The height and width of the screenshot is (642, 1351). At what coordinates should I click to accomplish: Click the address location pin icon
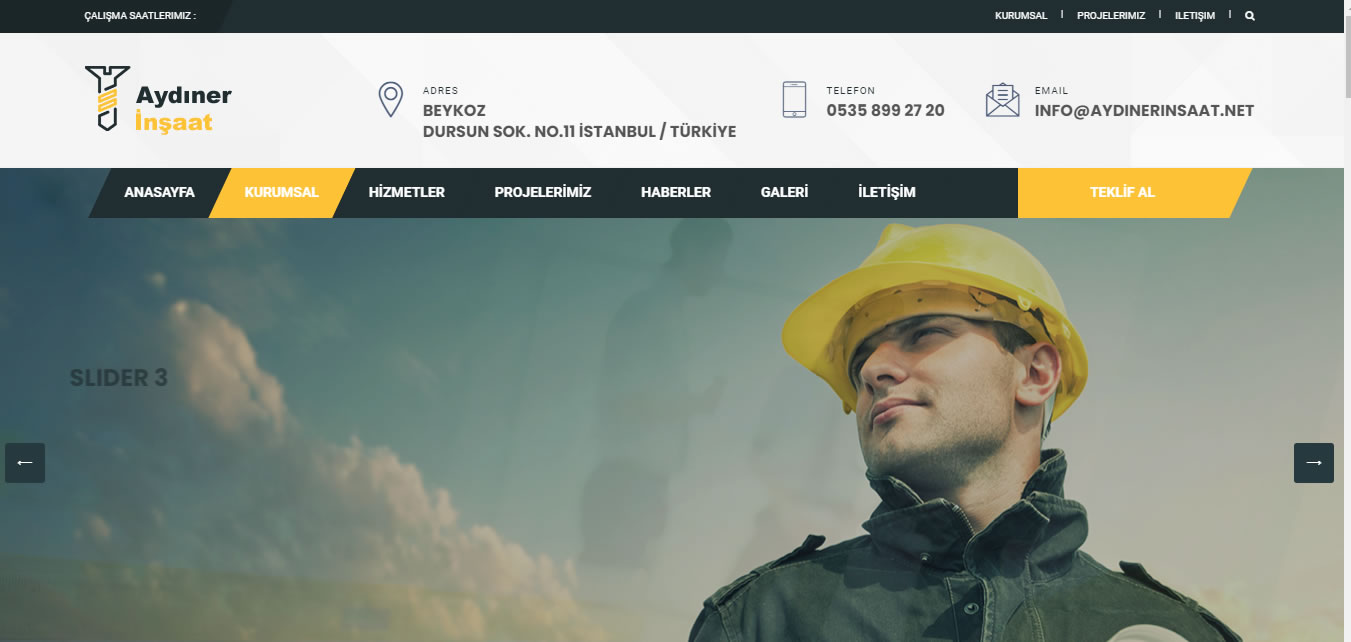point(390,100)
